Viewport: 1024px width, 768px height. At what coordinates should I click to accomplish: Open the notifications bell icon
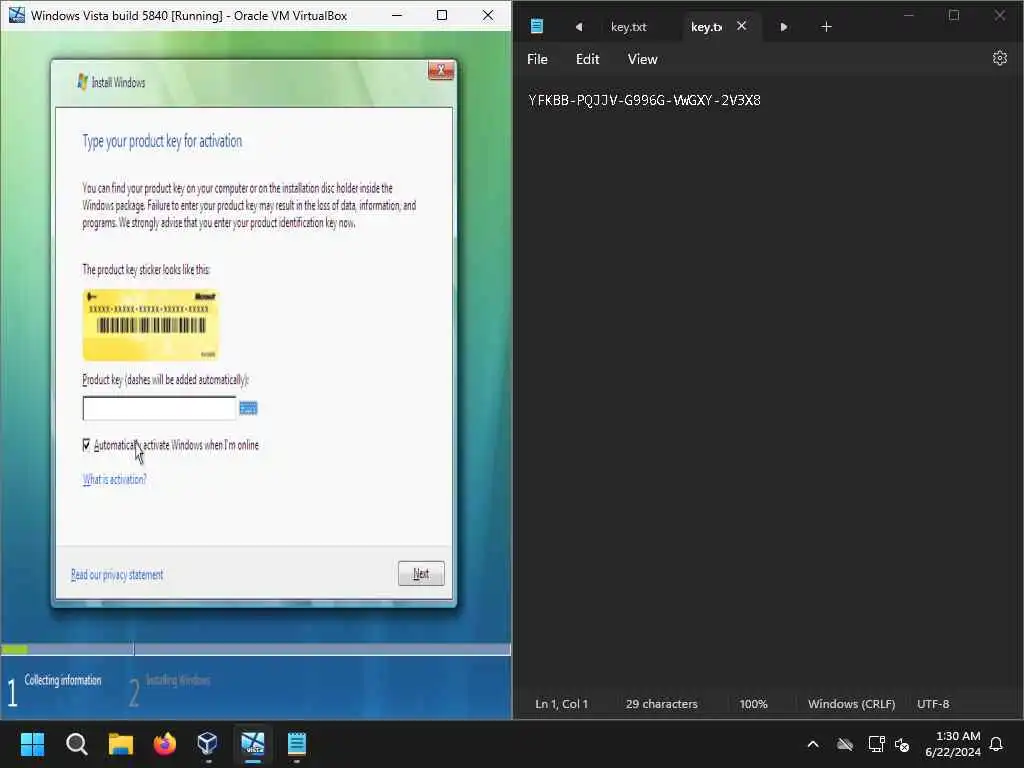point(996,744)
